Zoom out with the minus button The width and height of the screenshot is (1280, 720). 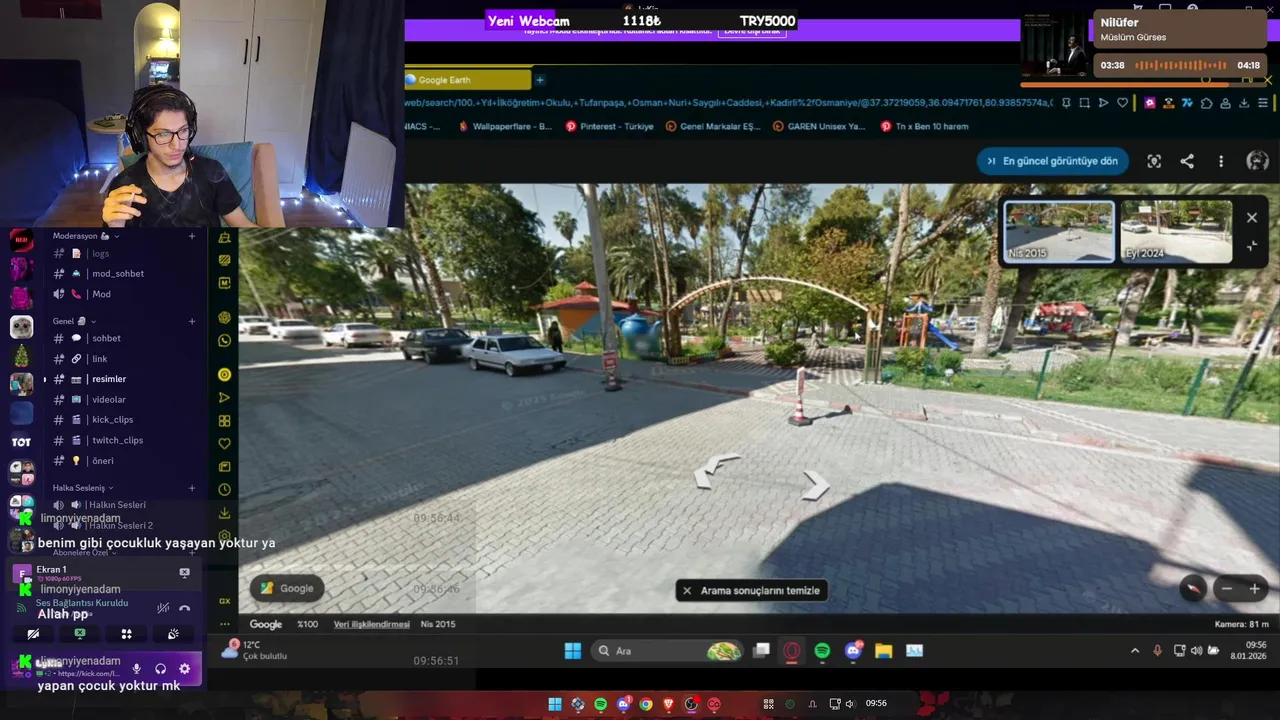click(x=1227, y=588)
